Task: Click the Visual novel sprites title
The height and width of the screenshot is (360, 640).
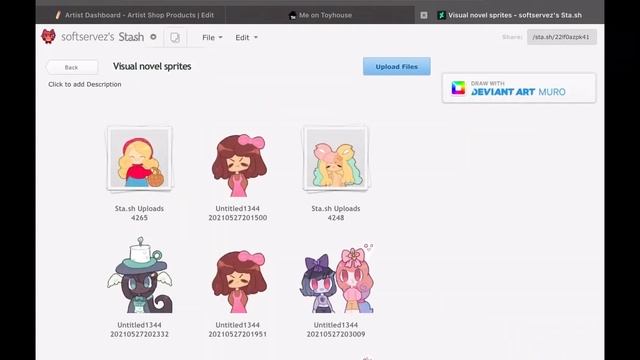Action: click(152, 67)
